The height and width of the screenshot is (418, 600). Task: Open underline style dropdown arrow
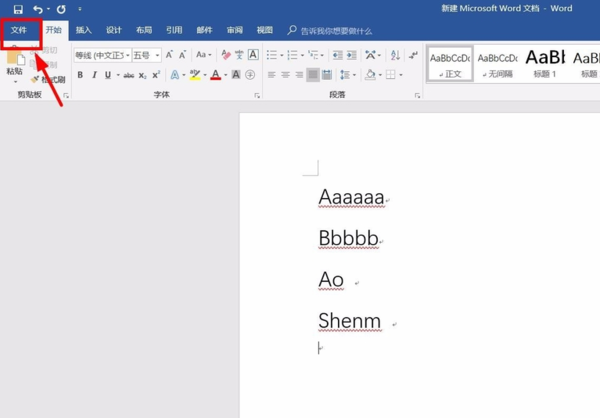pyautogui.click(x=118, y=75)
